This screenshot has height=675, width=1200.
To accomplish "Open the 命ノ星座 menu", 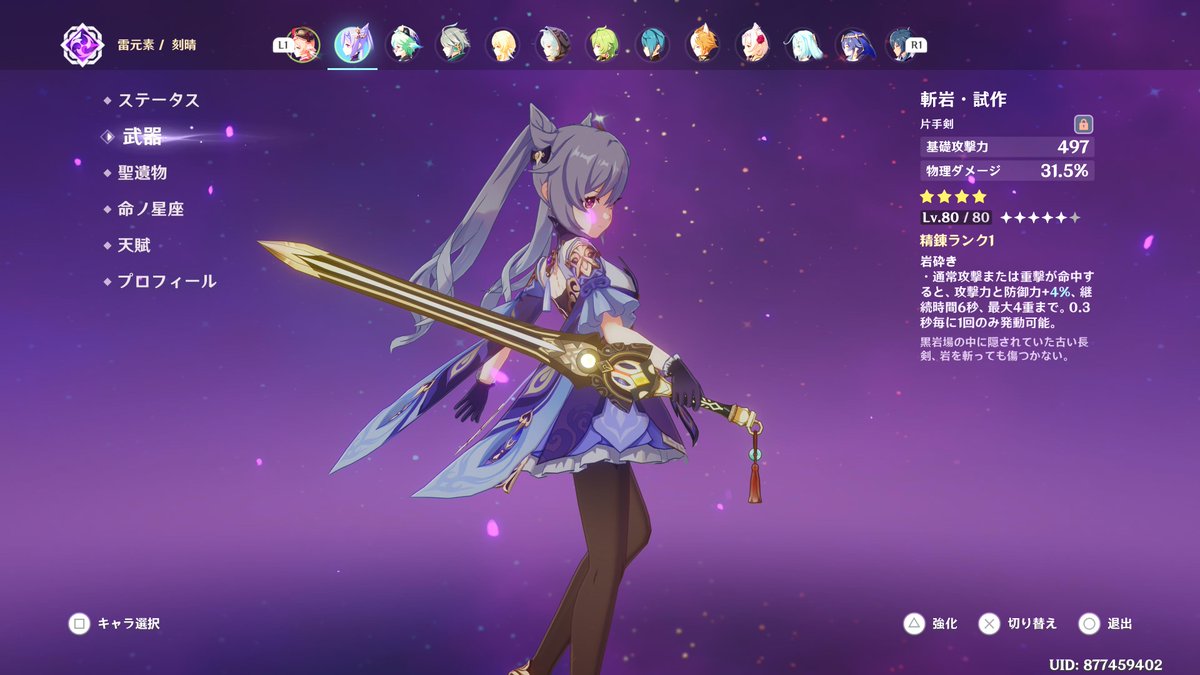I will (x=150, y=209).
